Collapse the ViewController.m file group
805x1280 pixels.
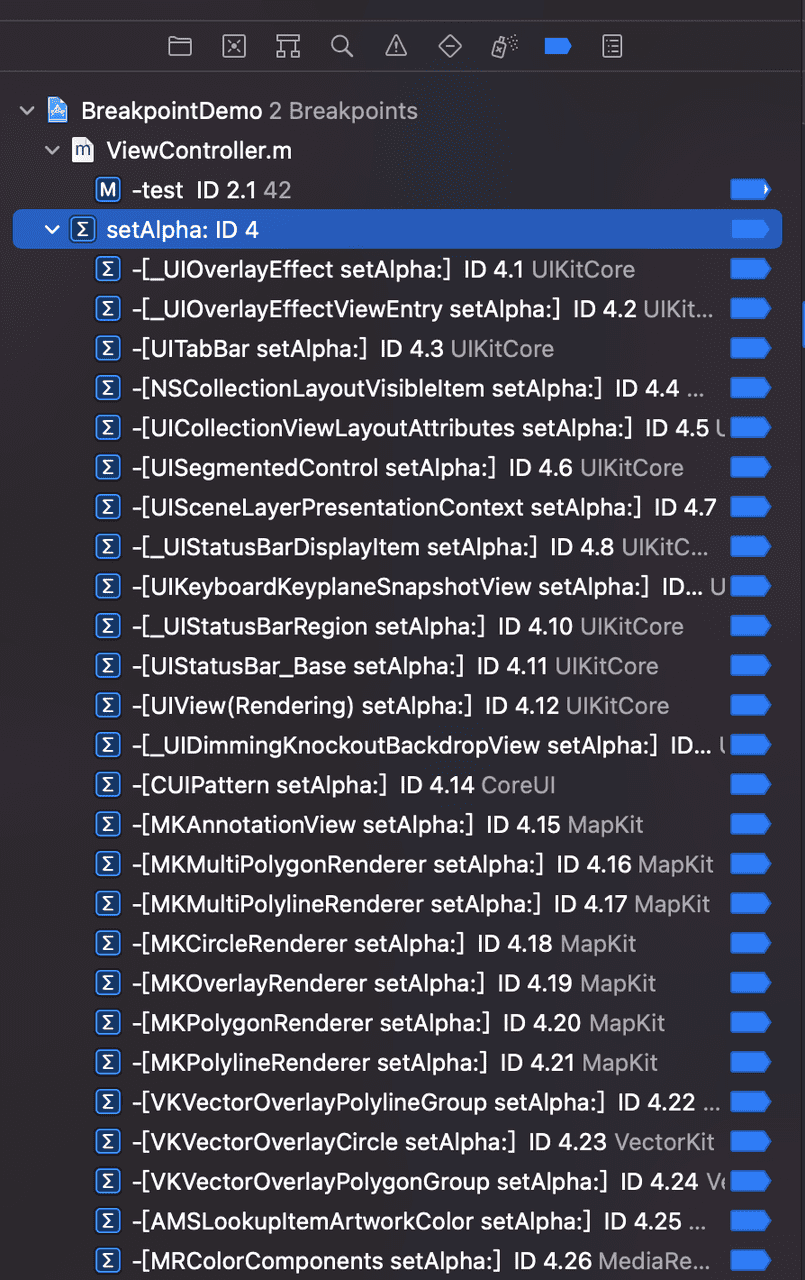coord(52,151)
